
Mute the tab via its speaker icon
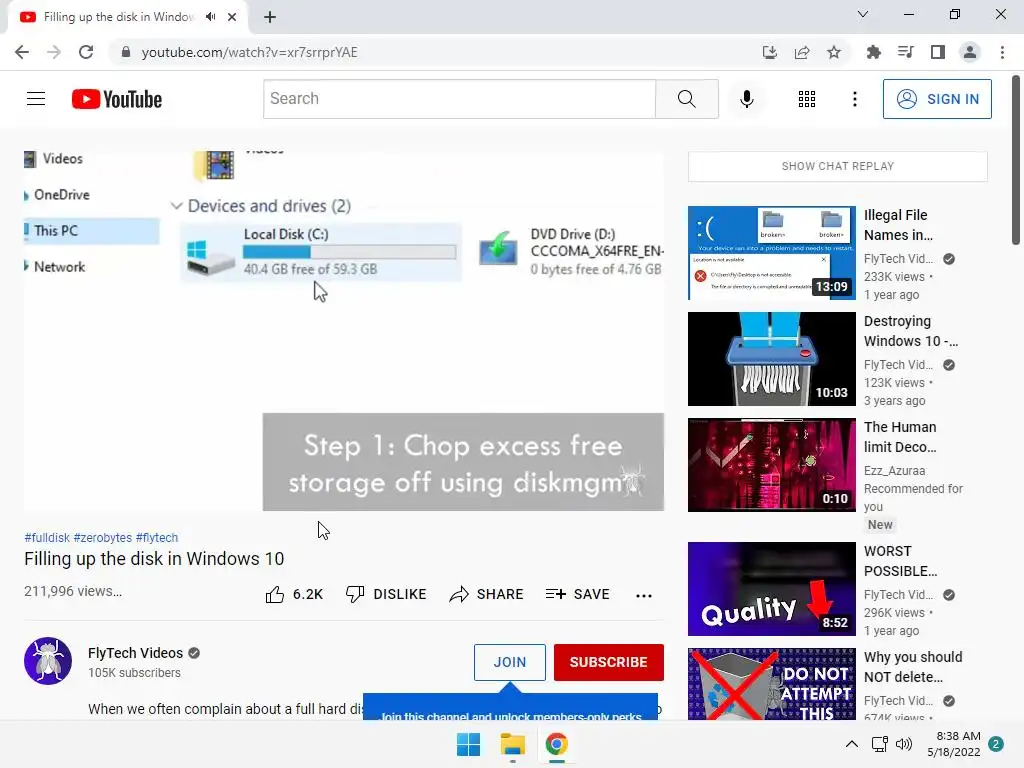point(210,17)
